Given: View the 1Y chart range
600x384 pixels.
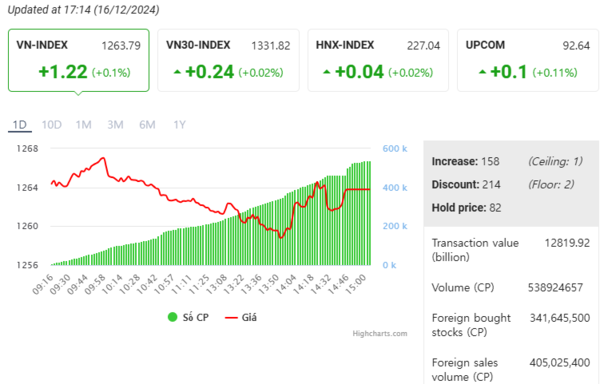Looking at the screenshot, I should click(x=179, y=125).
